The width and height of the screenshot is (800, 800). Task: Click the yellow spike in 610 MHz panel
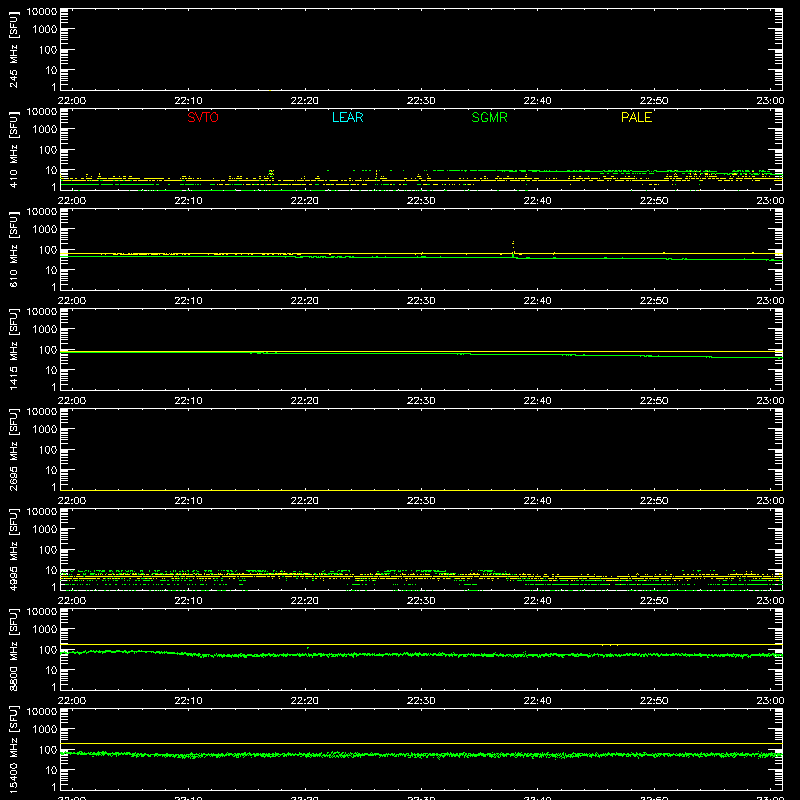[513, 247]
